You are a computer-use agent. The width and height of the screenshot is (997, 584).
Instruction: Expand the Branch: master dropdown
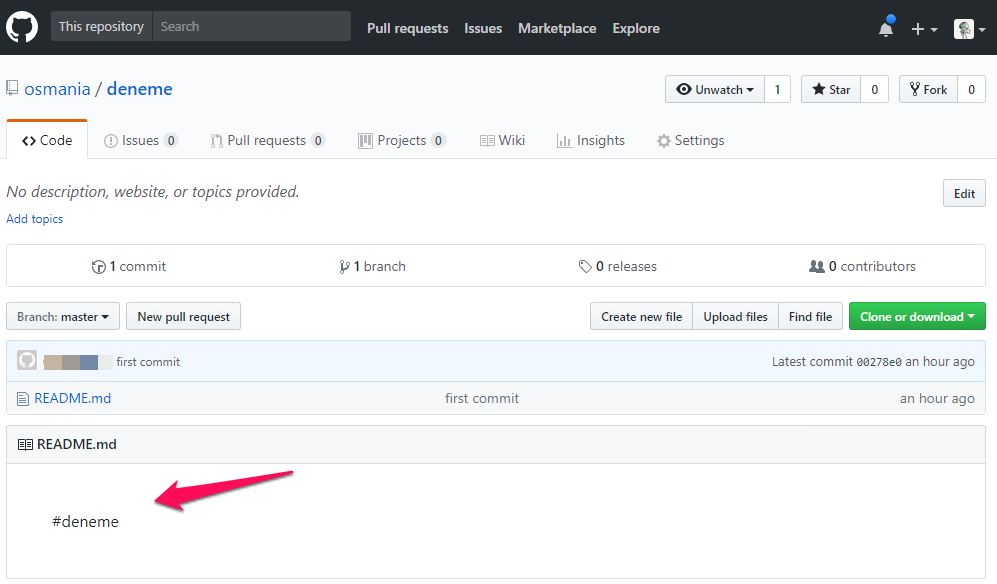pos(63,317)
